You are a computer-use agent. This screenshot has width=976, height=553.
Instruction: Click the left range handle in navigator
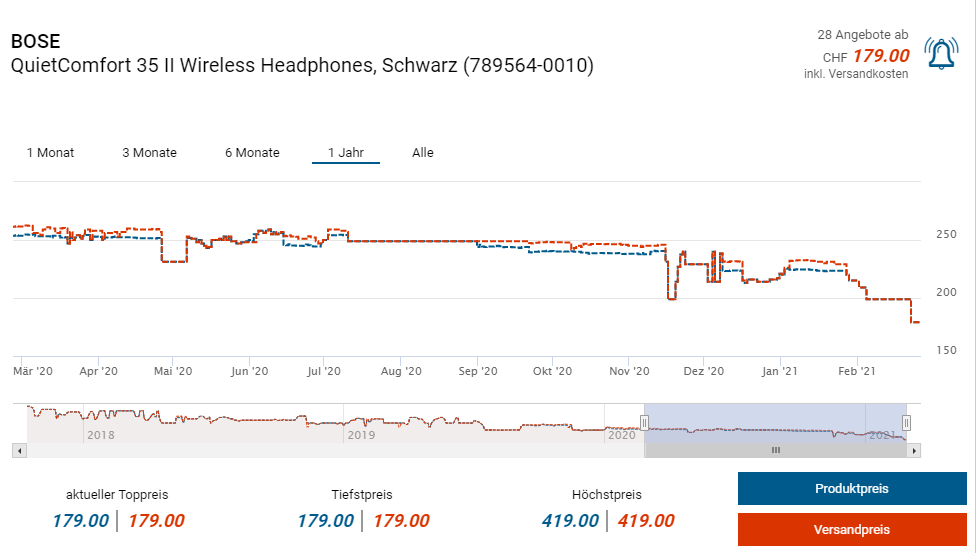coord(645,423)
